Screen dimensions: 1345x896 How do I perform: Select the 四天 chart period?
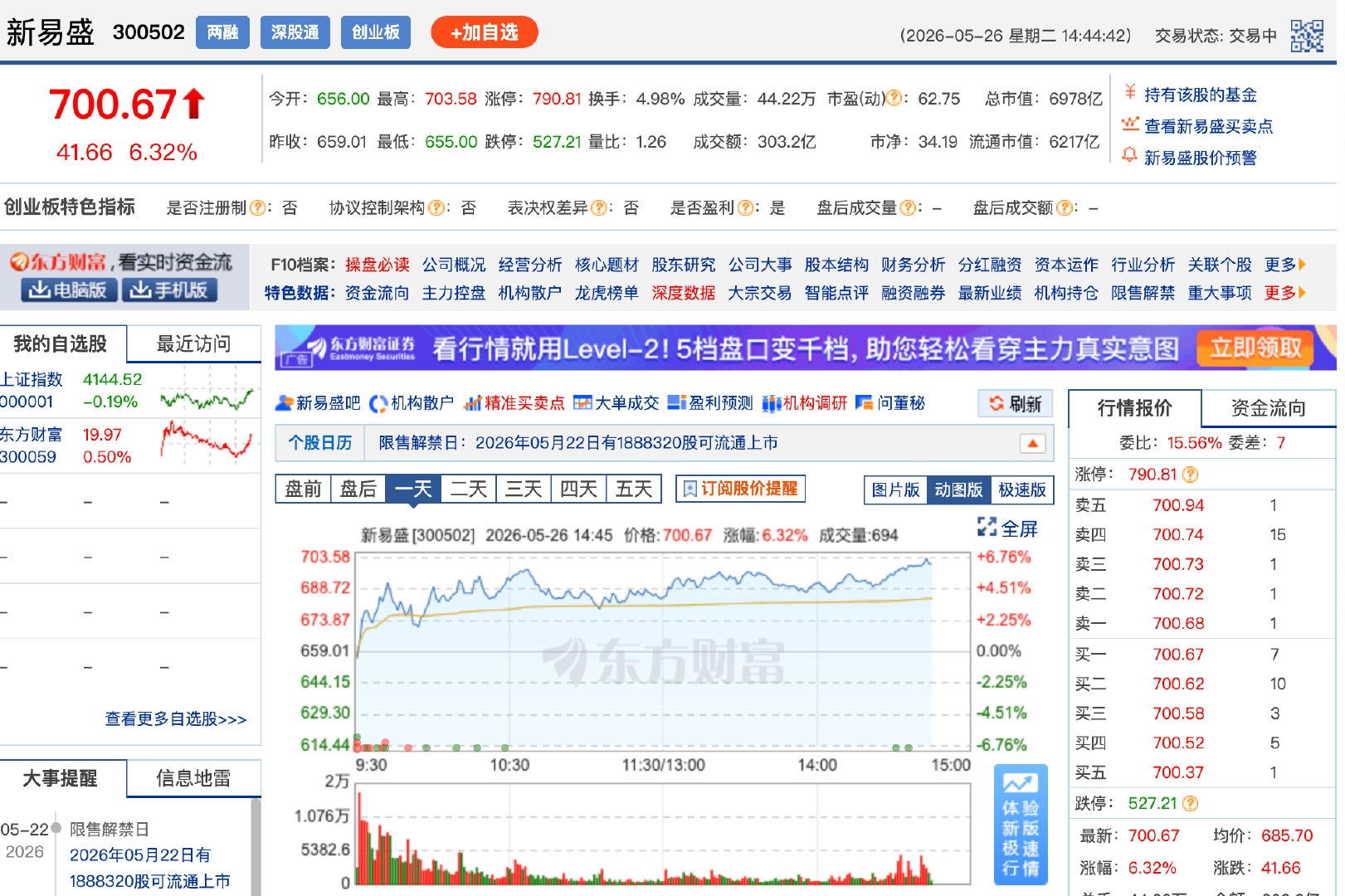point(579,489)
